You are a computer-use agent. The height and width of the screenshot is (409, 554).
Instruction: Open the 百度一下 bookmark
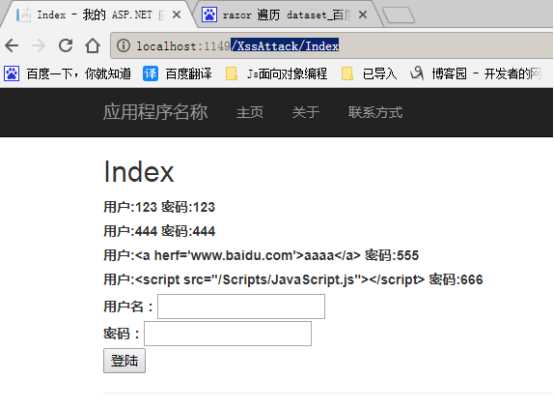(x=67, y=74)
